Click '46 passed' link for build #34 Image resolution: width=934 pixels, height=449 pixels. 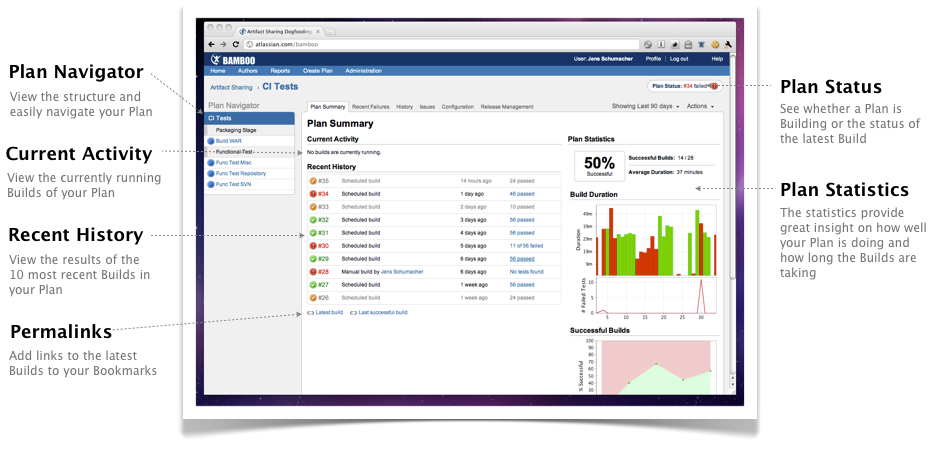[522, 194]
